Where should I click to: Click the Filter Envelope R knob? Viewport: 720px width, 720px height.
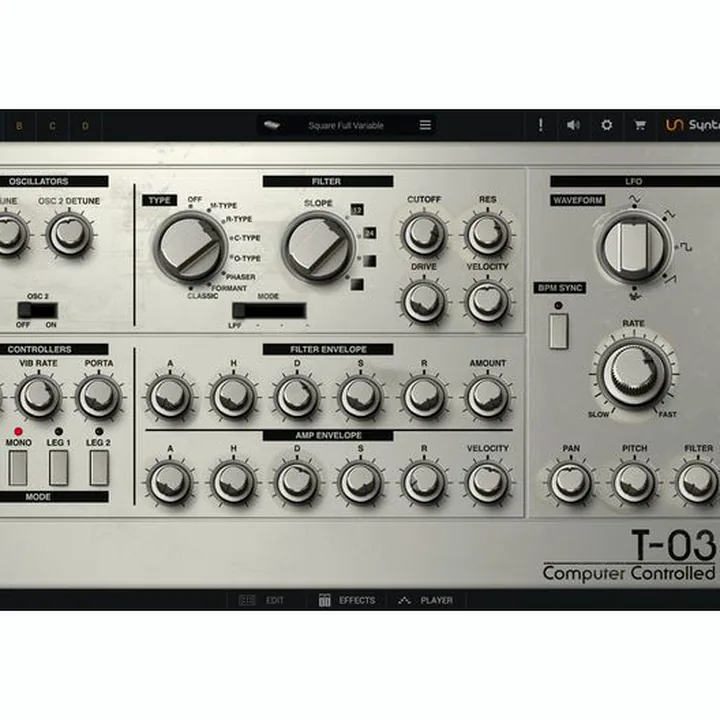[x=423, y=397]
